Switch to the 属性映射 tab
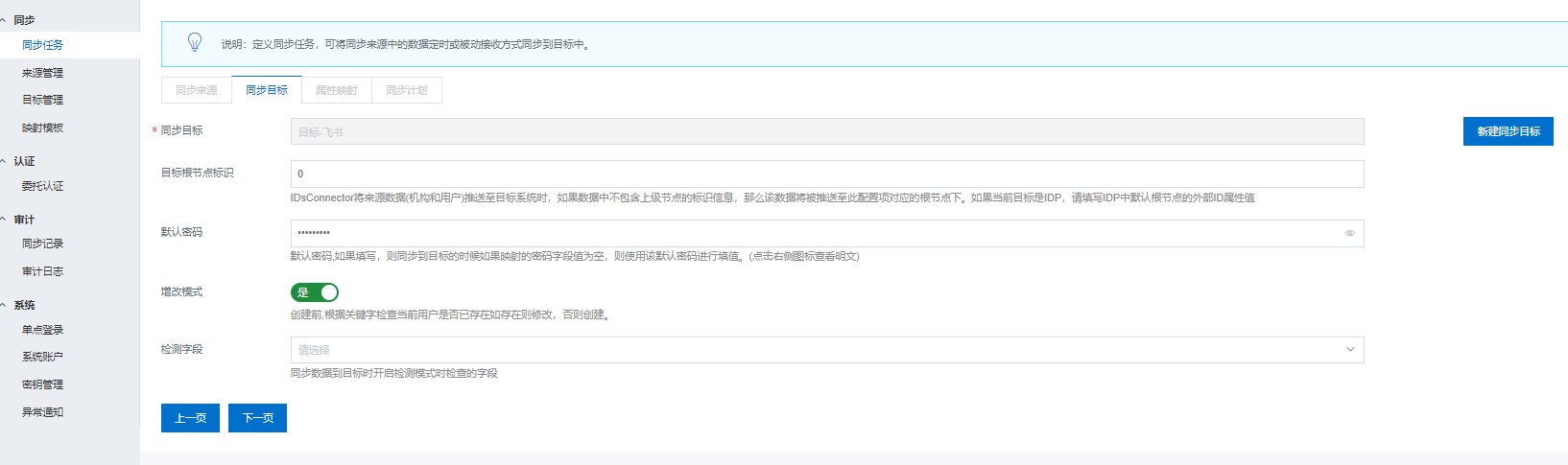 (337, 90)
